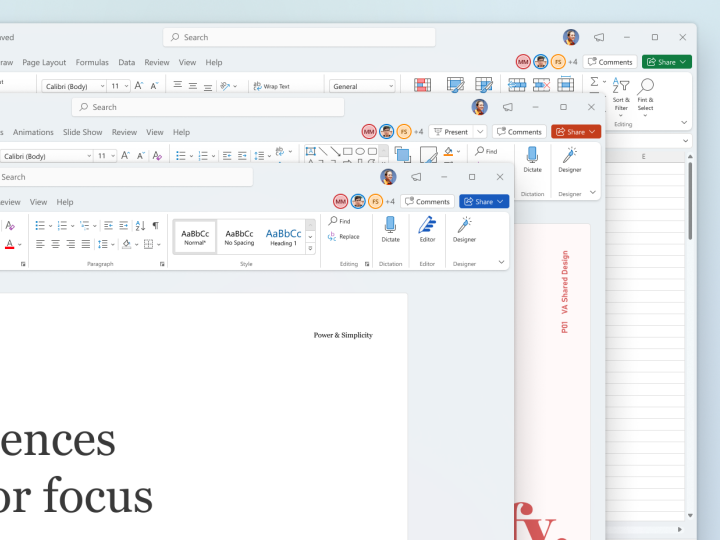Open PowerPoint Slide Show tab

click(x=83, y=132)
